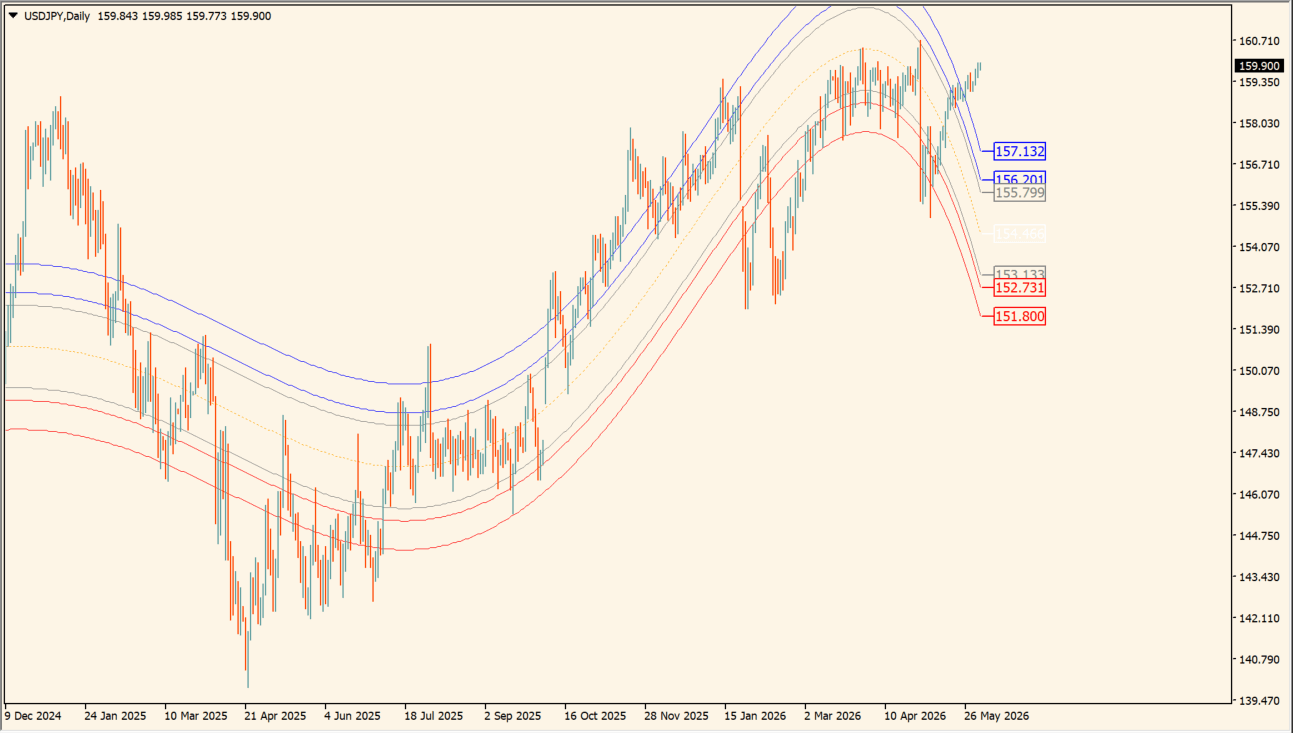Click the 148.750 price scale value

pos(1259,412)
